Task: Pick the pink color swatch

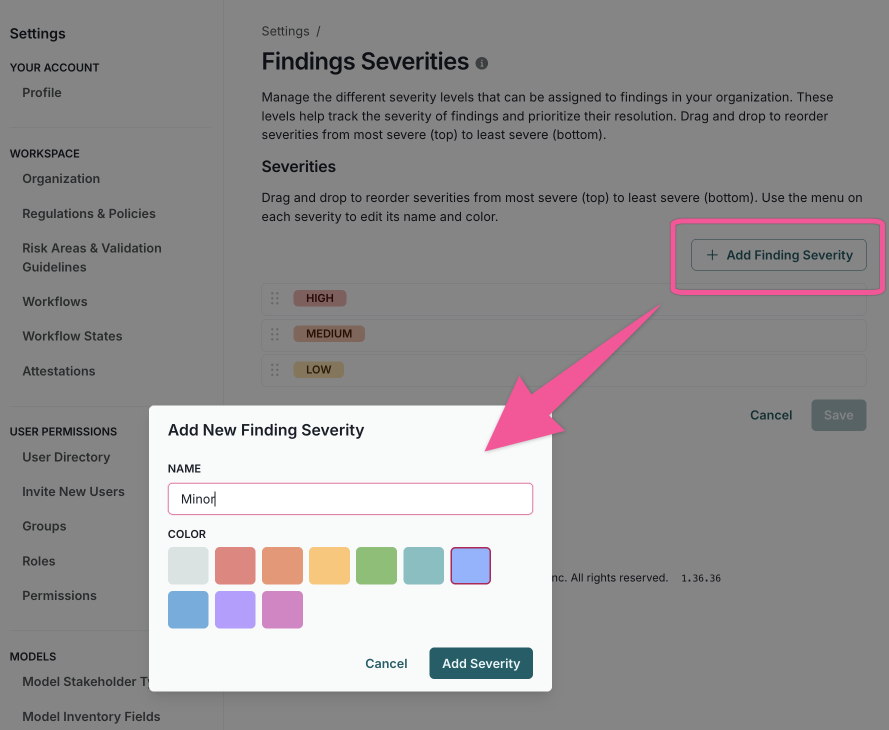Action: pyautogui.click(x=282, y=609)
